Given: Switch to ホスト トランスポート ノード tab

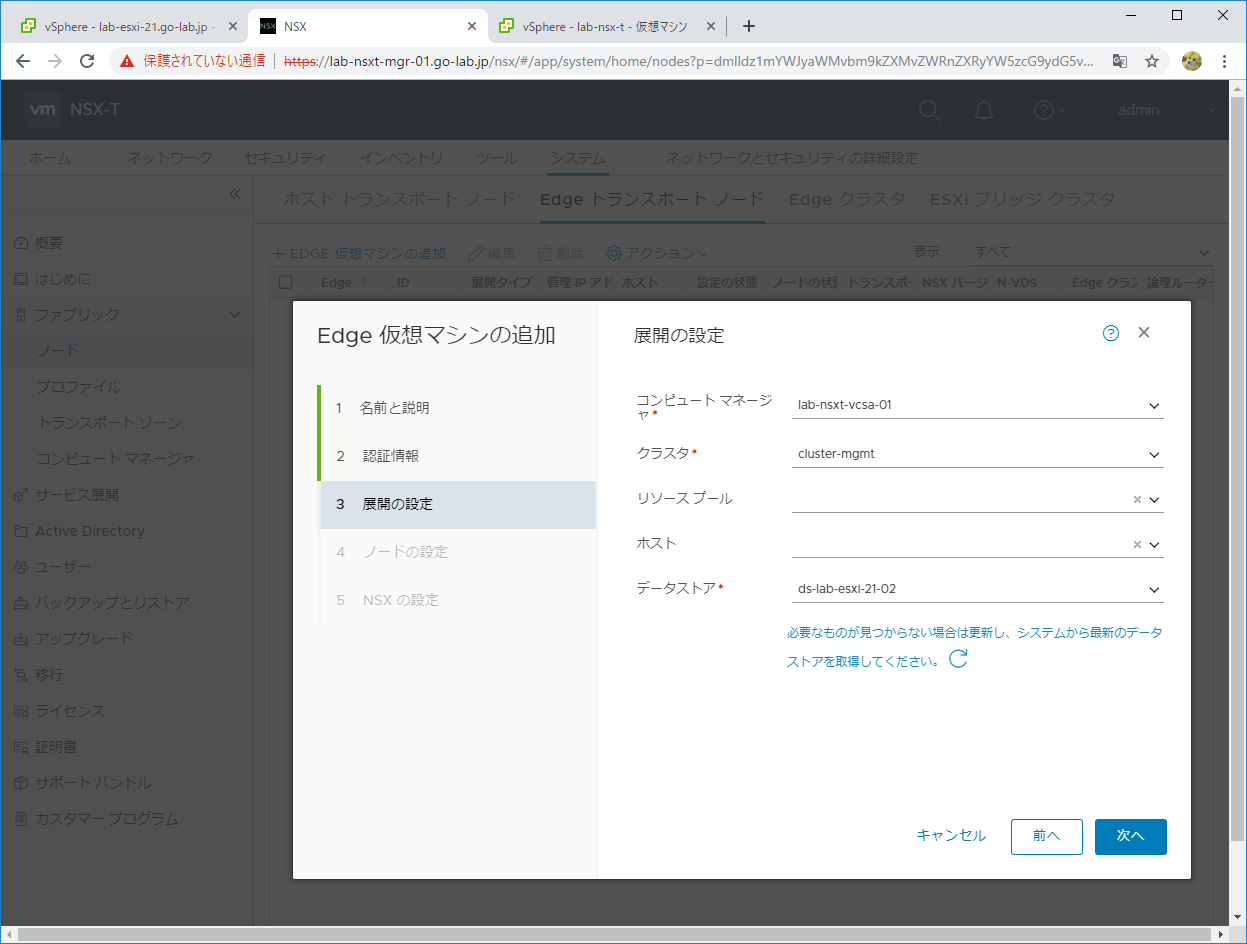Looking at the screenshot, I should pos(399,199).
